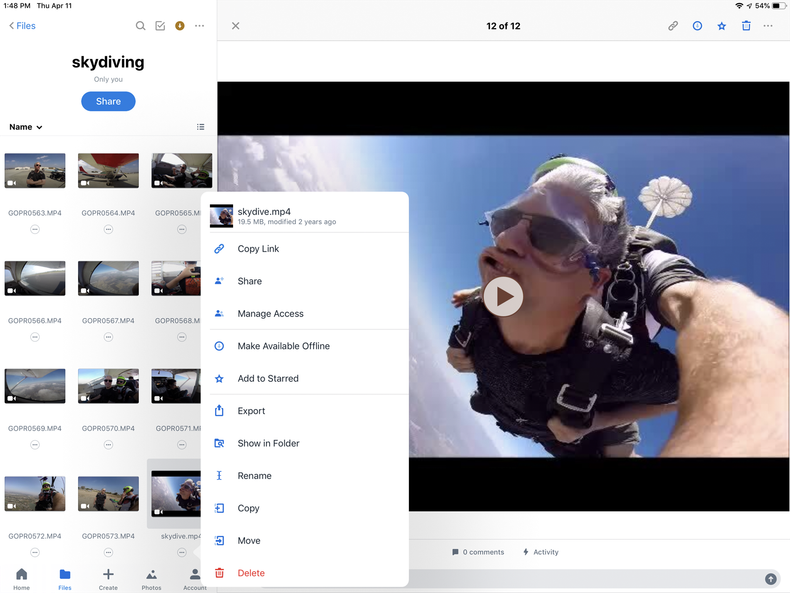This screenshot has height=593, width=790.
Task: Tap the send arrow beside comment field
Action: (x=771, y=579)
